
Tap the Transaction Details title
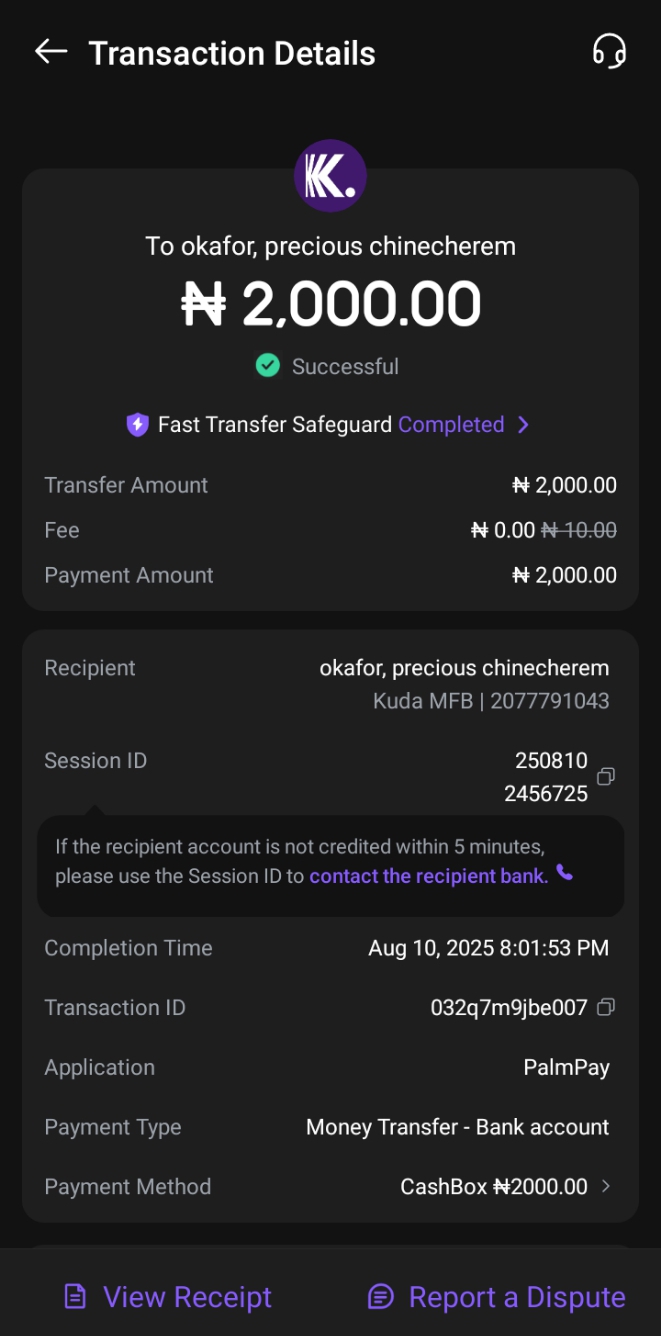pyautogui.click(x=232, y=53)
